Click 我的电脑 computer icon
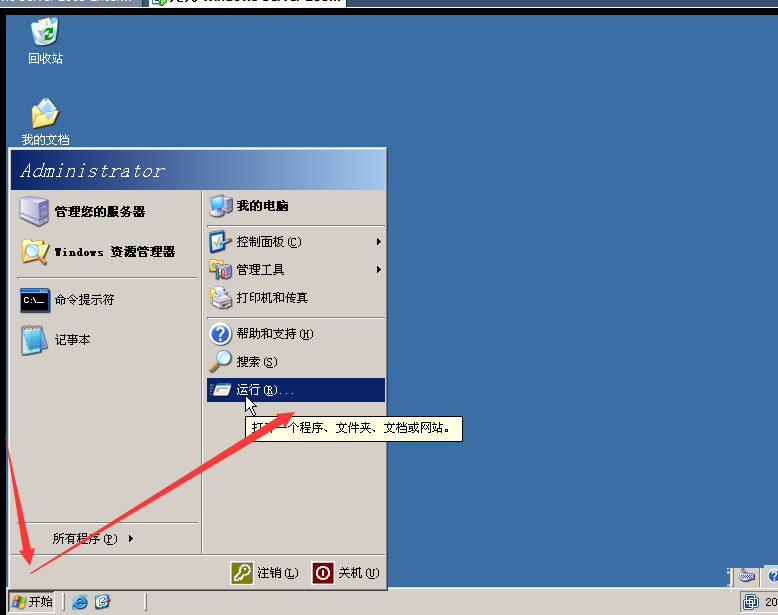Image resolution: width=778 pixels, height=615 pixels. [221, 206]
